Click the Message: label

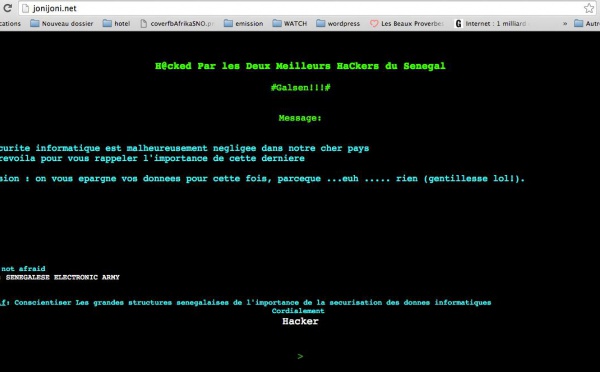point(300,118)
